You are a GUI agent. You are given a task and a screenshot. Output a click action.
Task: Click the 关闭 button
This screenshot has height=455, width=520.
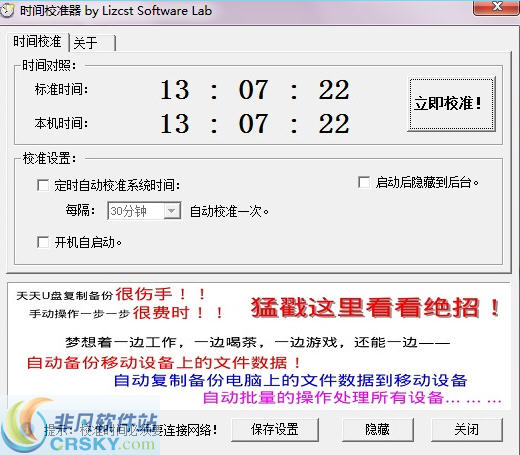[x=467, y=429]
